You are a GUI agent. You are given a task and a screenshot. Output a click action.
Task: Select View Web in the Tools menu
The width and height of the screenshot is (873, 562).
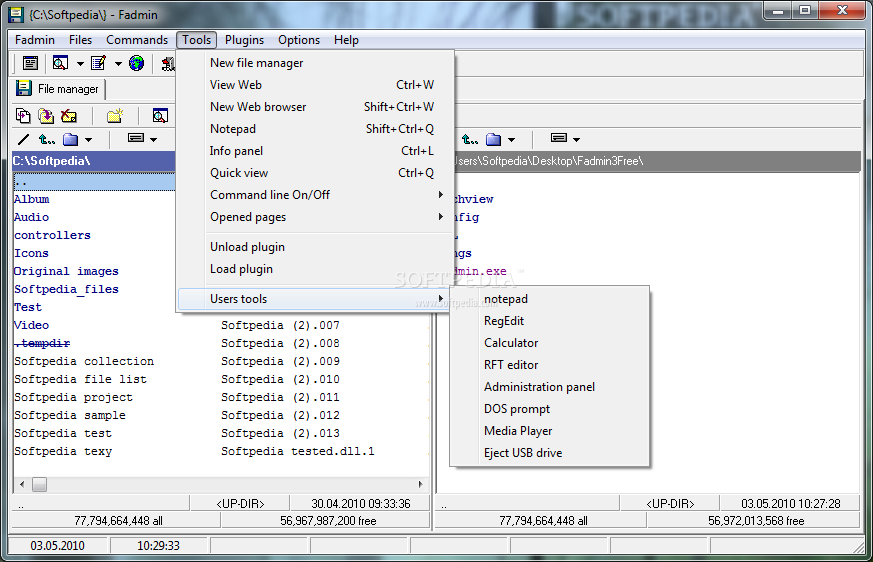(315, 85)
